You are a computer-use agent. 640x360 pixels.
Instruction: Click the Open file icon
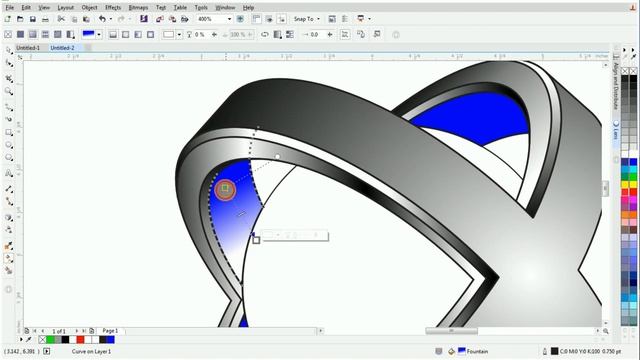click(20, 19)
